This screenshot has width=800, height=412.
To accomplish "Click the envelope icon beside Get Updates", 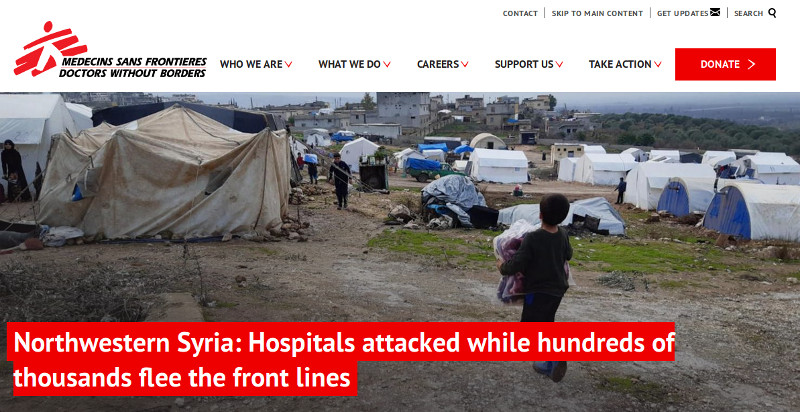I will pyautogui.click(x=715, y=12).
